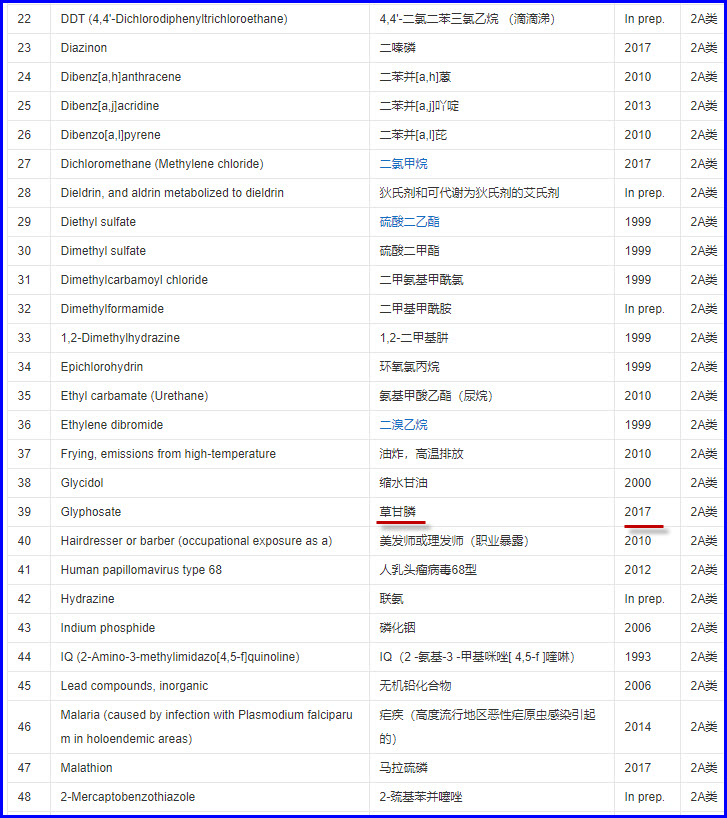This screenshot has height=818, width=727.
Task: Click the Dimethylformamide text
Action: click(x=112, y=309)
